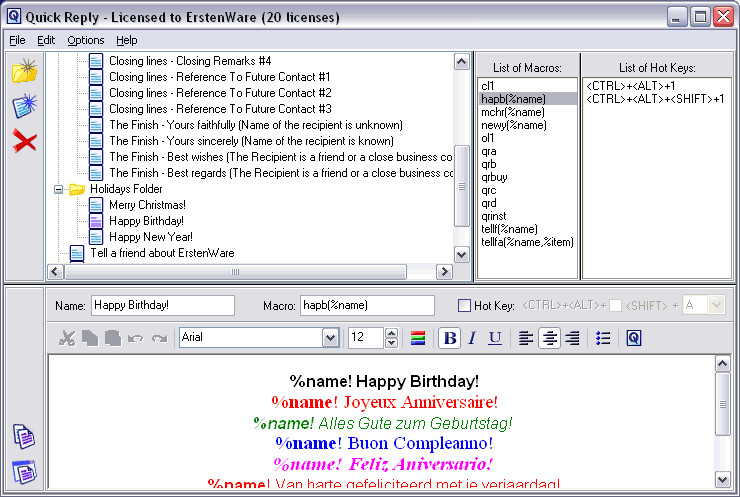Screen dimensions: 740x497
Task: Click the Cut scissors toolbar icon
Action: (67, 338)
